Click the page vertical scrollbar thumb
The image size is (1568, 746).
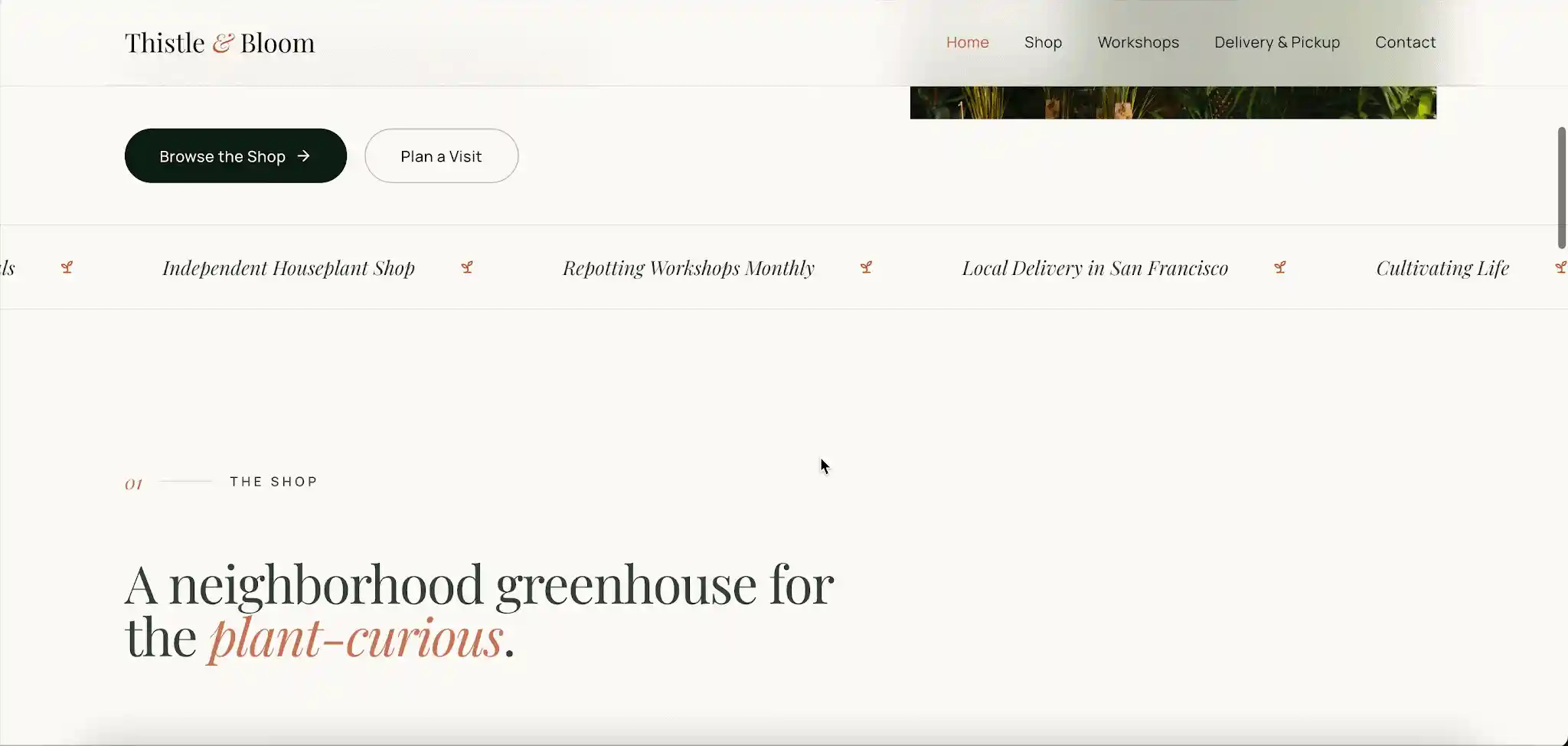coord(1562,188)
